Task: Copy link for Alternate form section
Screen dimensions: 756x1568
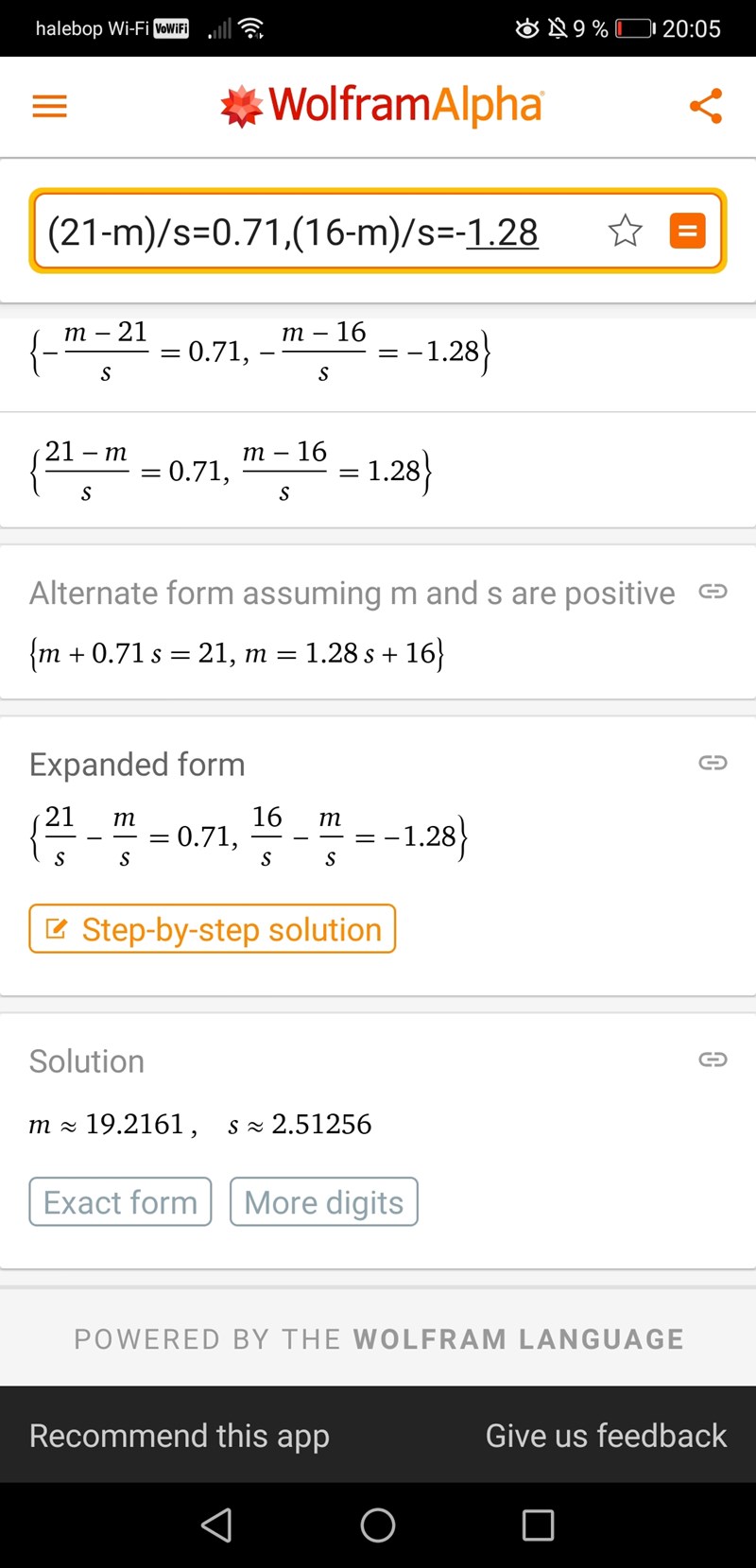Action: click(x=713, y=592)
